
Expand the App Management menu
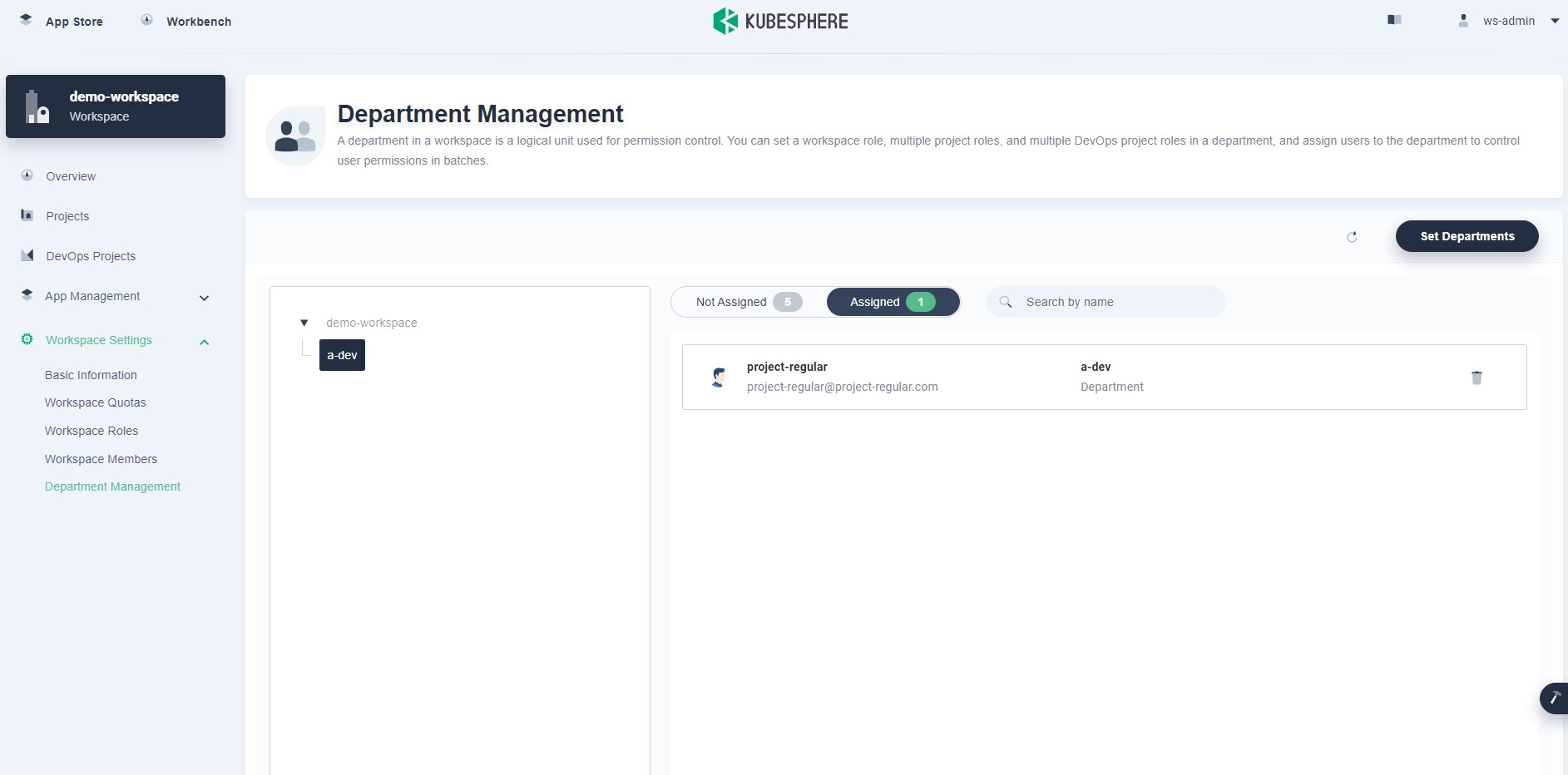[204, 297]
